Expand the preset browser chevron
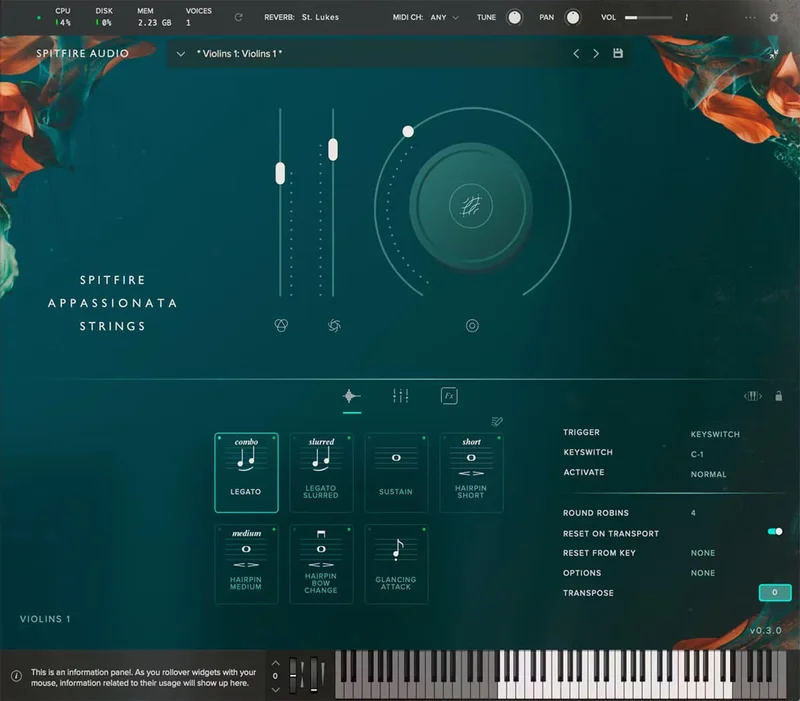The width and height of the screenshot is (800, 701). pos(181,54)
